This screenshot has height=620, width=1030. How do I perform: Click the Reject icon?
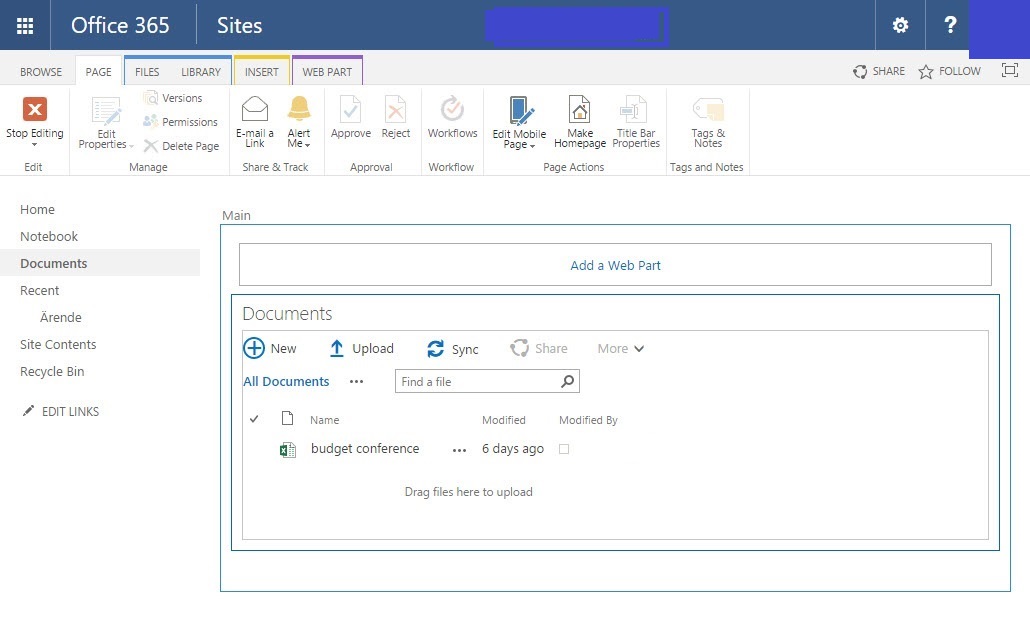[395, 110]
